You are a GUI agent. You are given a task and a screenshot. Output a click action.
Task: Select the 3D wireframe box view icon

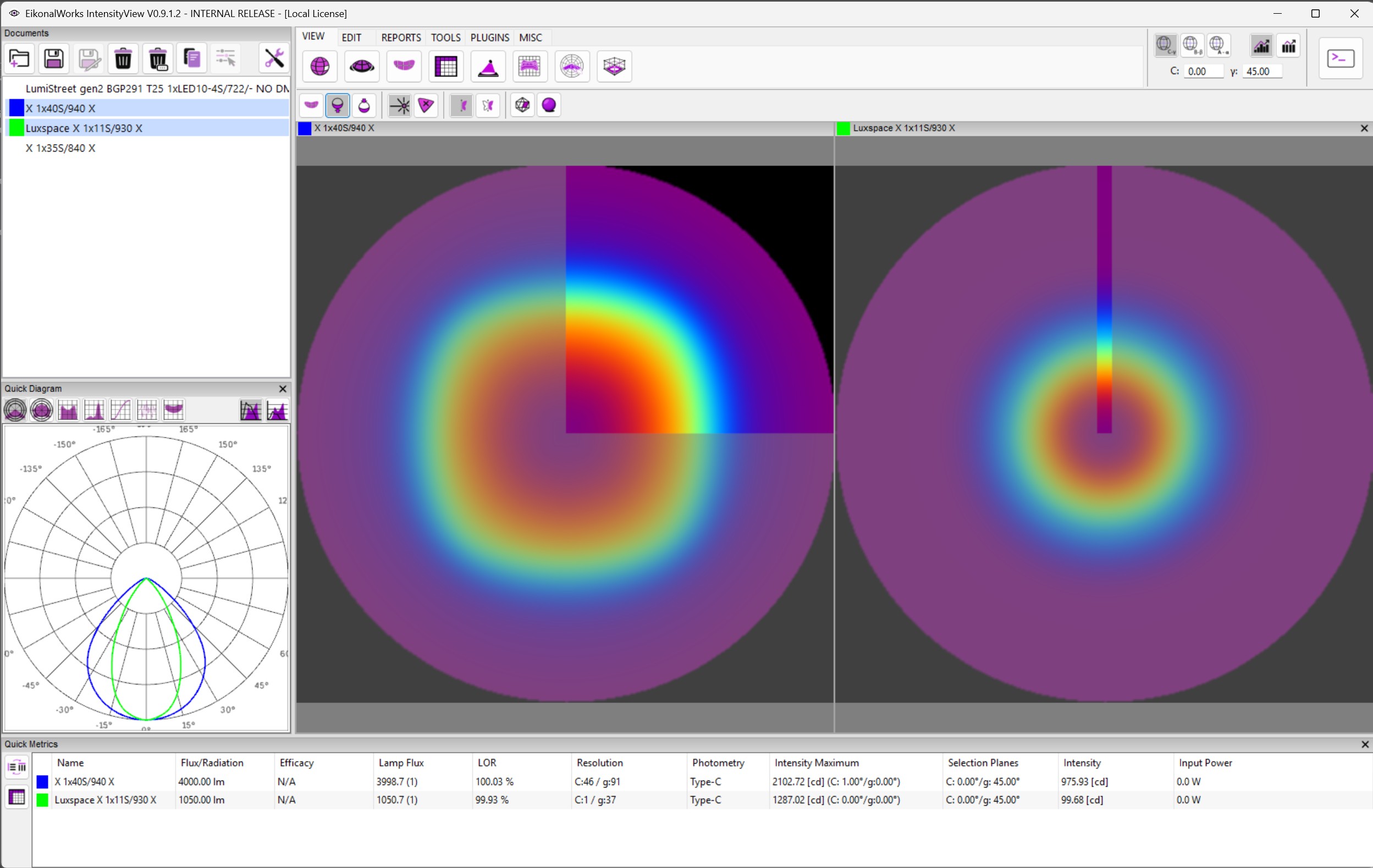point(614,67)
